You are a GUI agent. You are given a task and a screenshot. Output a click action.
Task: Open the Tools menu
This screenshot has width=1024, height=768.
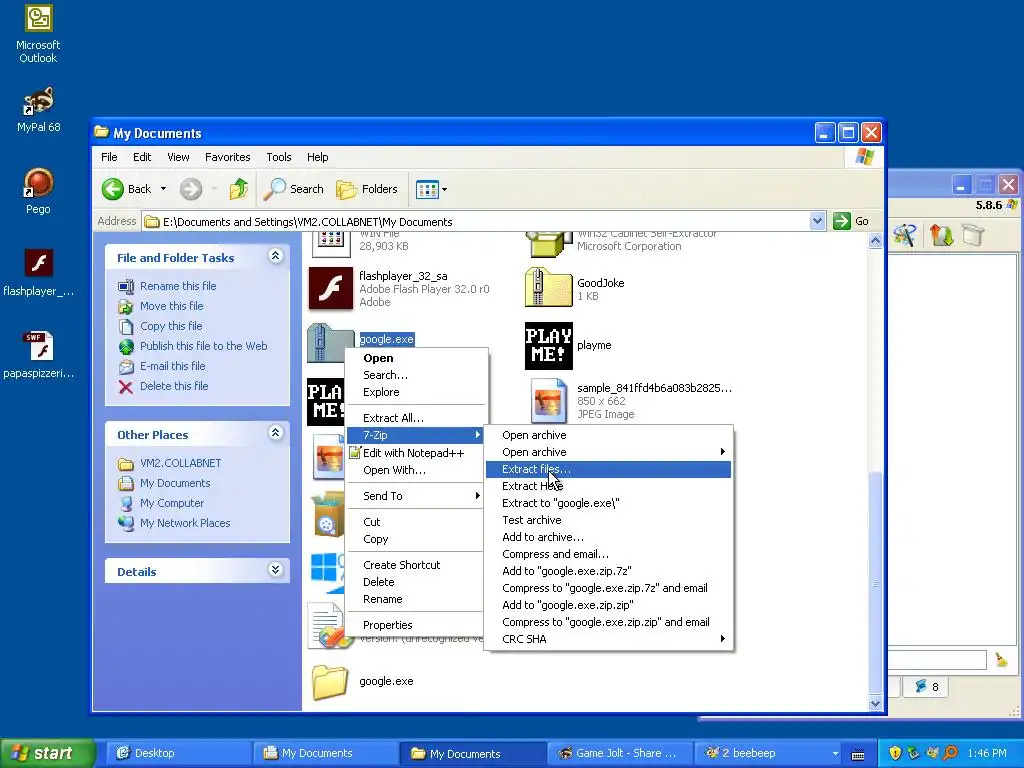click(x=279, y=157)
